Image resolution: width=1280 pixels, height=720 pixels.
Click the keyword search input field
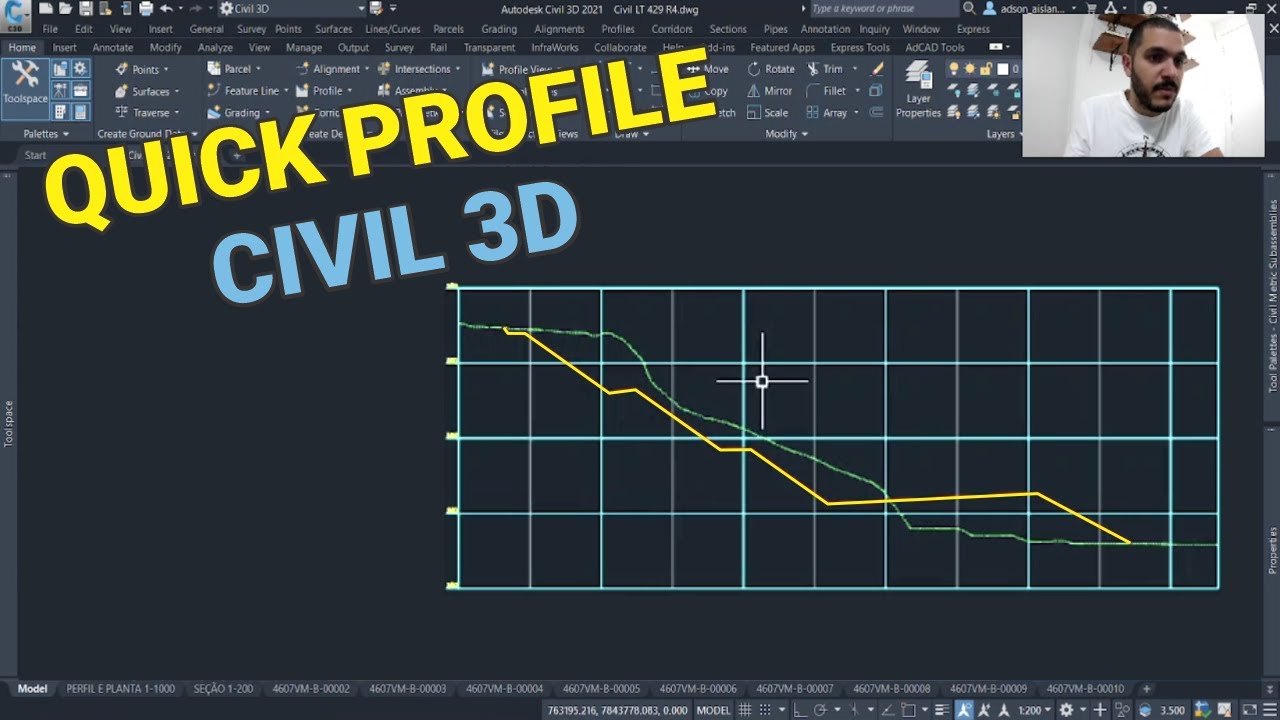point(883,8)
